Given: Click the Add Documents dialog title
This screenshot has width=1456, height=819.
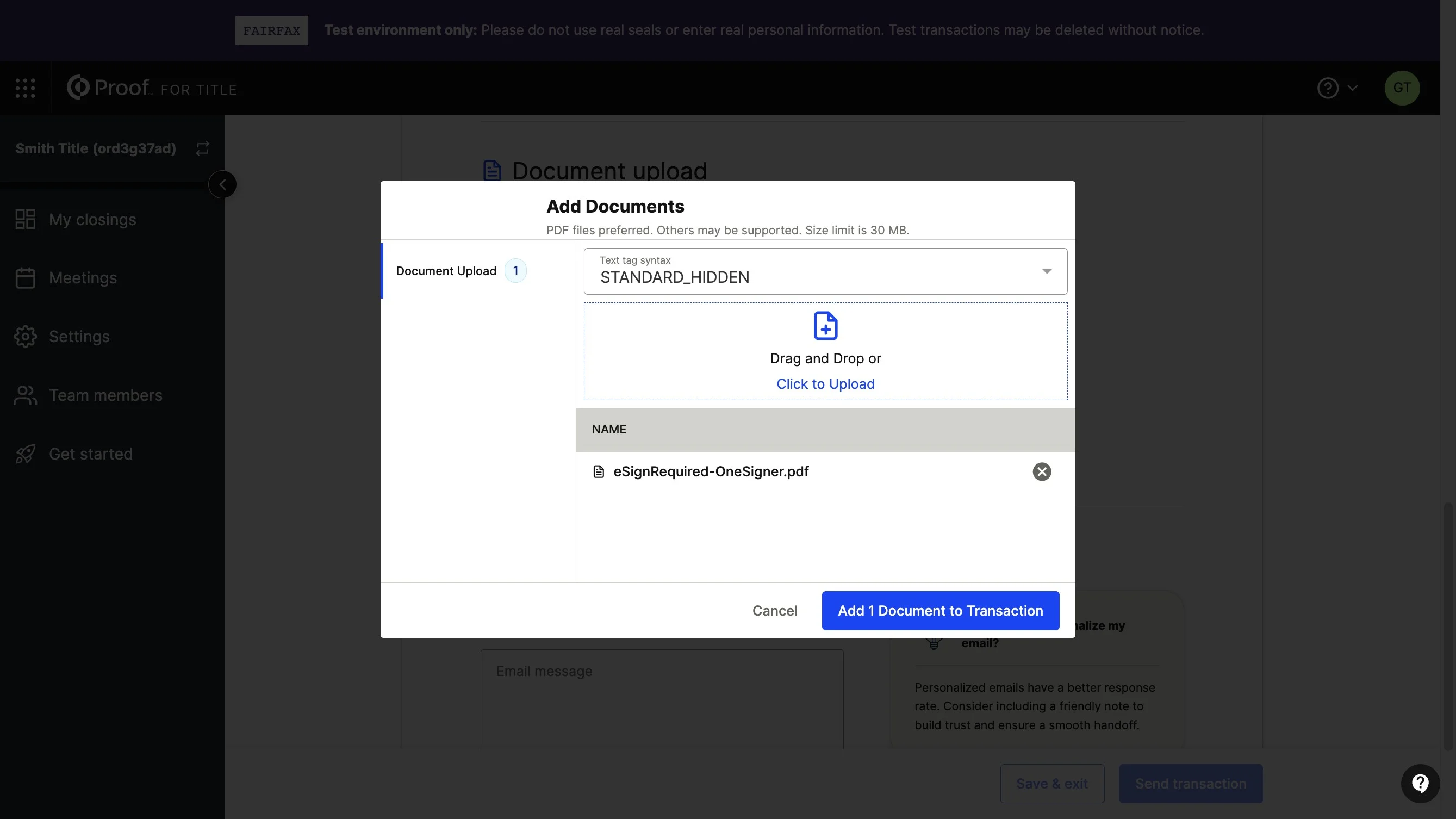Looking at the screenshot, I should click(x=615, y=206).
